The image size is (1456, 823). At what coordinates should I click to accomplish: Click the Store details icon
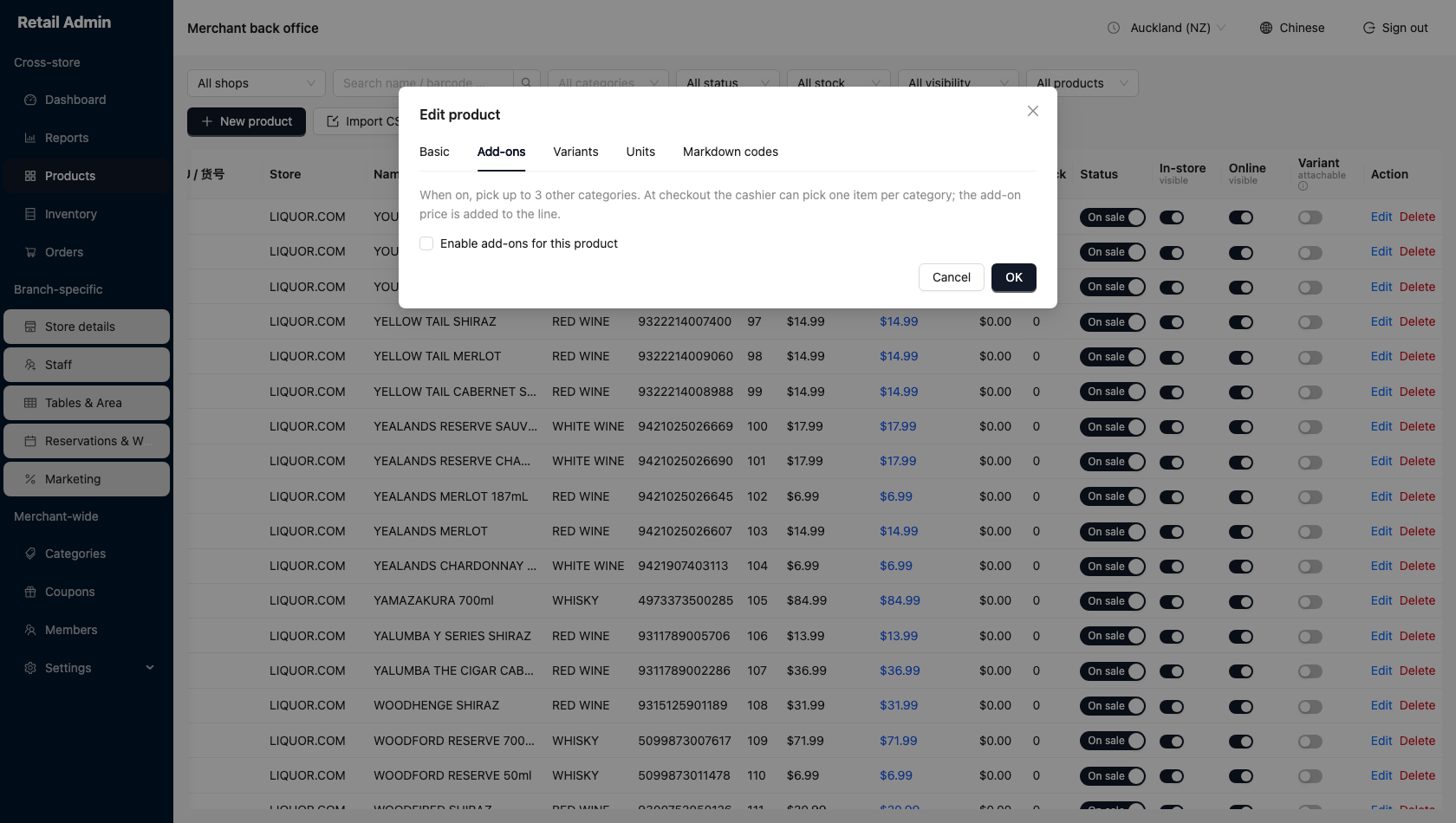pos(30,327)
